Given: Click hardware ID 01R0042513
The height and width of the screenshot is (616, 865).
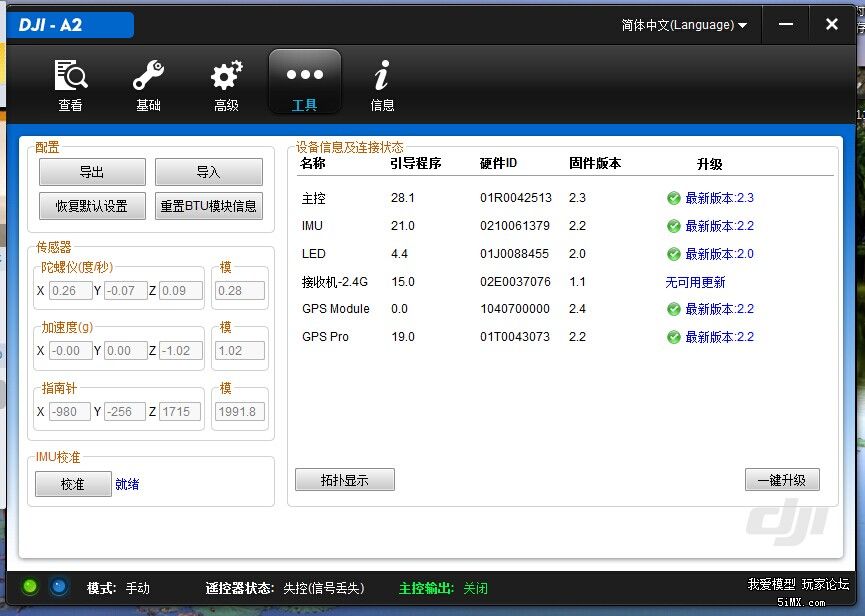Looking at the screenshot, I should pos(516,198).
